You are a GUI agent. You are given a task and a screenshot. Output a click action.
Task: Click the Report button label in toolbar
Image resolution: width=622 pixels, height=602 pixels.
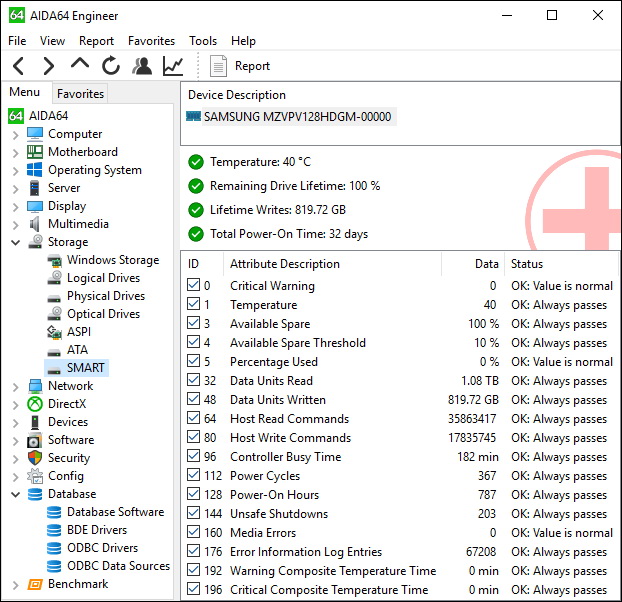pyautogui.click(x=252, y=66)
